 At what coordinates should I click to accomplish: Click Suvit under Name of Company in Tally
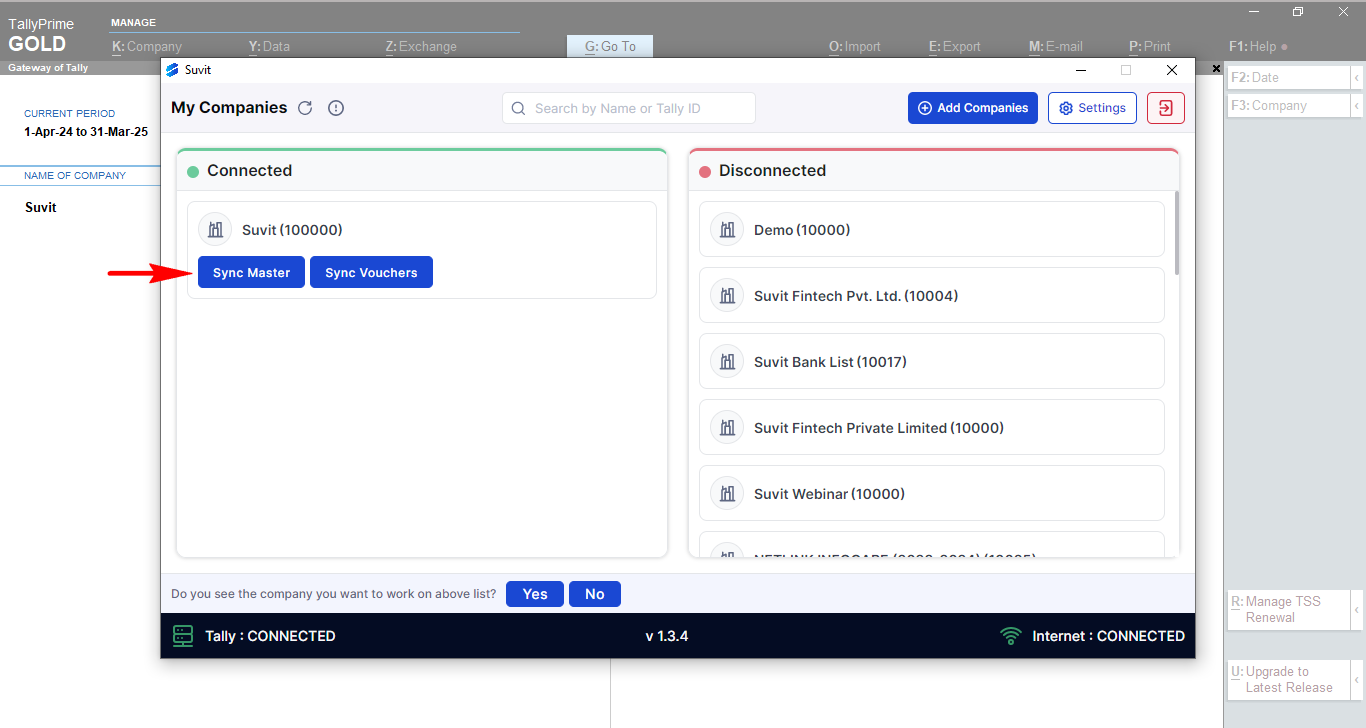coord(41,208)
